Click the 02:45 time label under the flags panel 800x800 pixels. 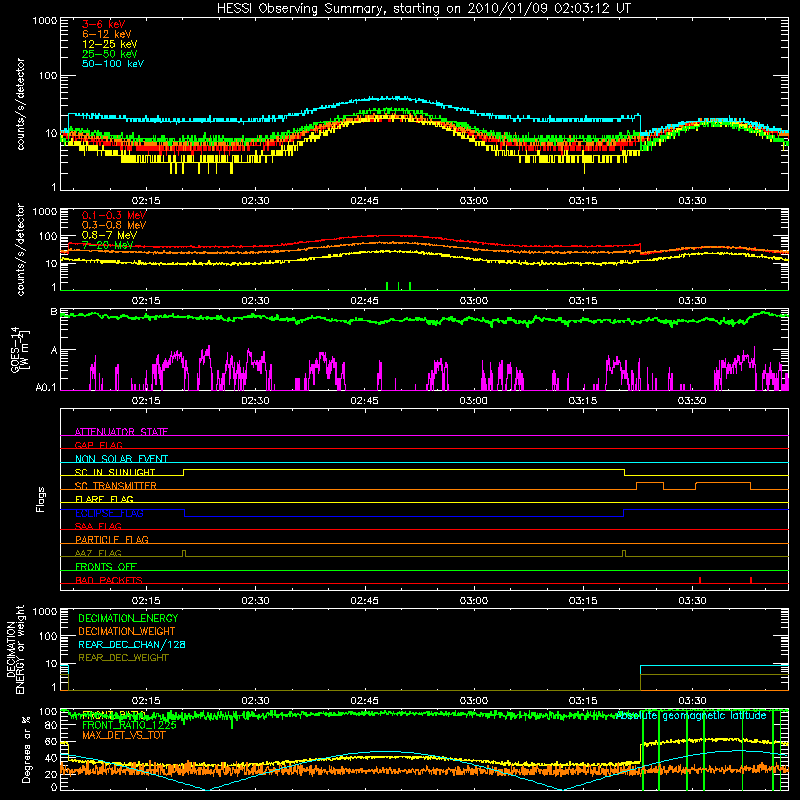[x=364, y=601]
